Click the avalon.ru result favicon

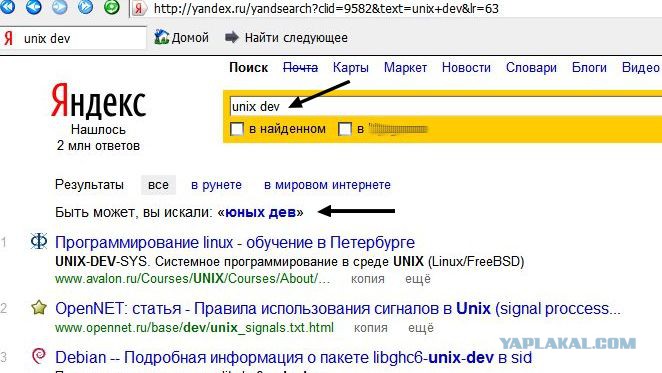tap(39, 242)
